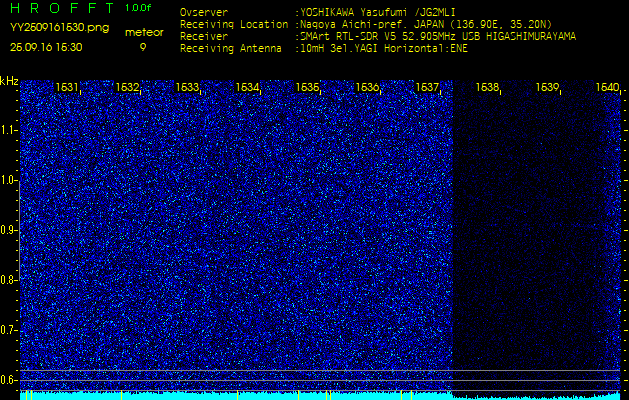
Task: Click the 1632 time label
Action: 127,87
